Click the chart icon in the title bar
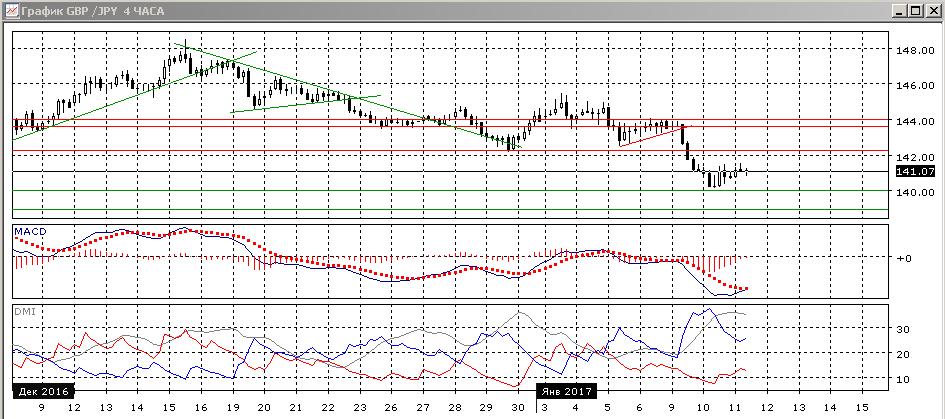 10,10
